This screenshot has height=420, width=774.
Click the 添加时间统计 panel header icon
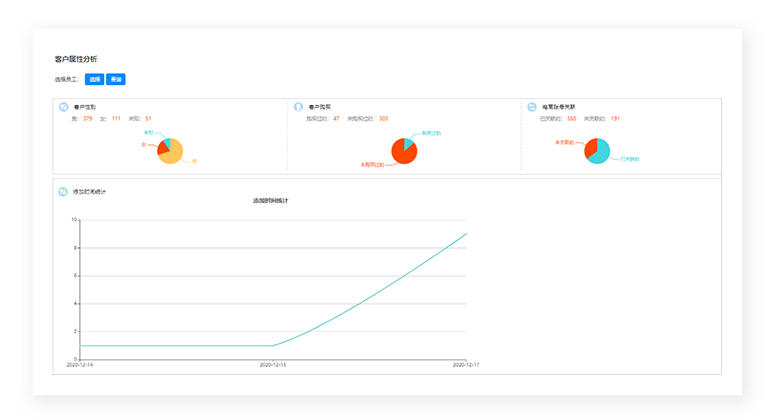click(x=64, y=191)
